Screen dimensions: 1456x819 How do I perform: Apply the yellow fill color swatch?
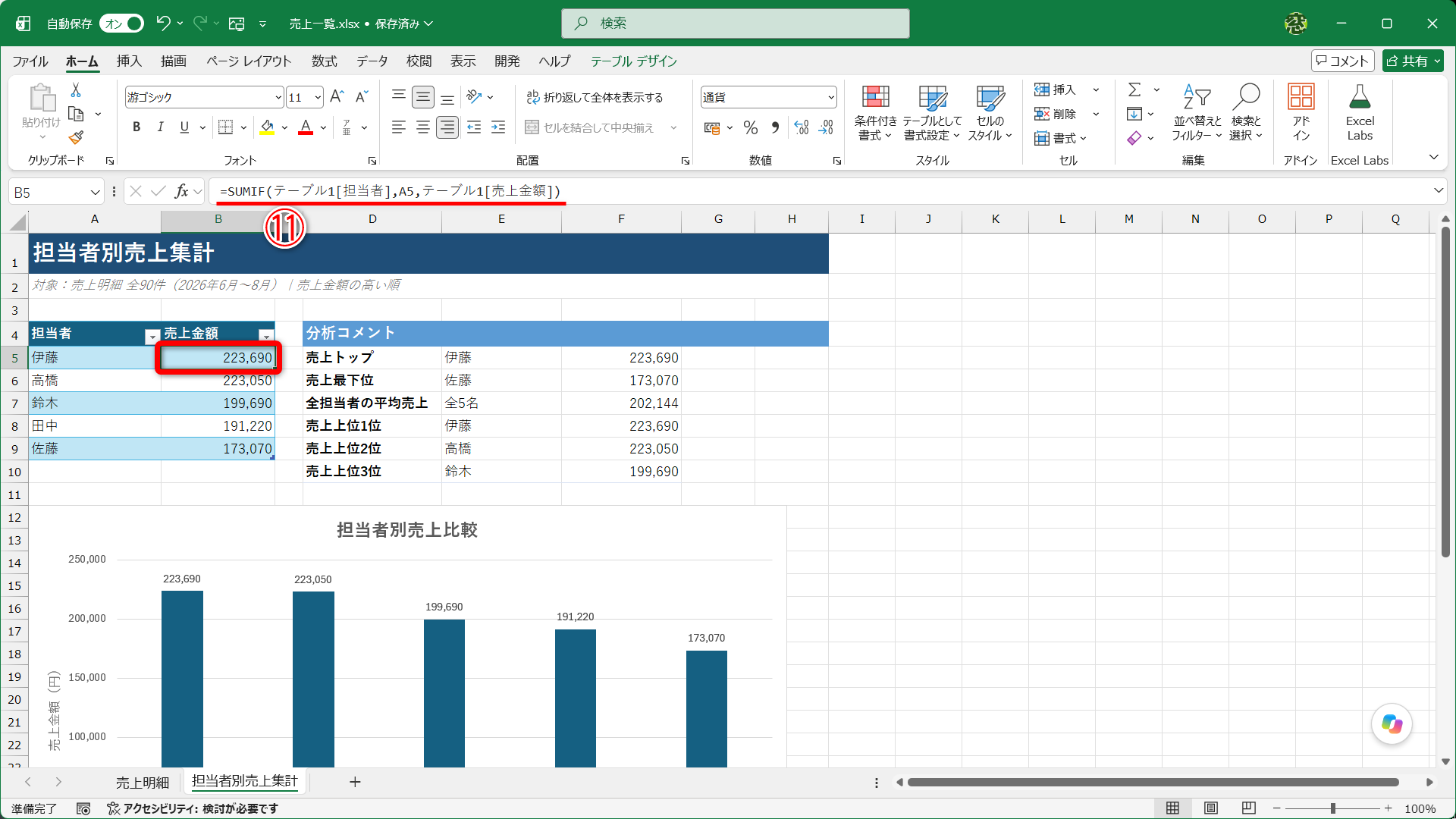[267, 127]
